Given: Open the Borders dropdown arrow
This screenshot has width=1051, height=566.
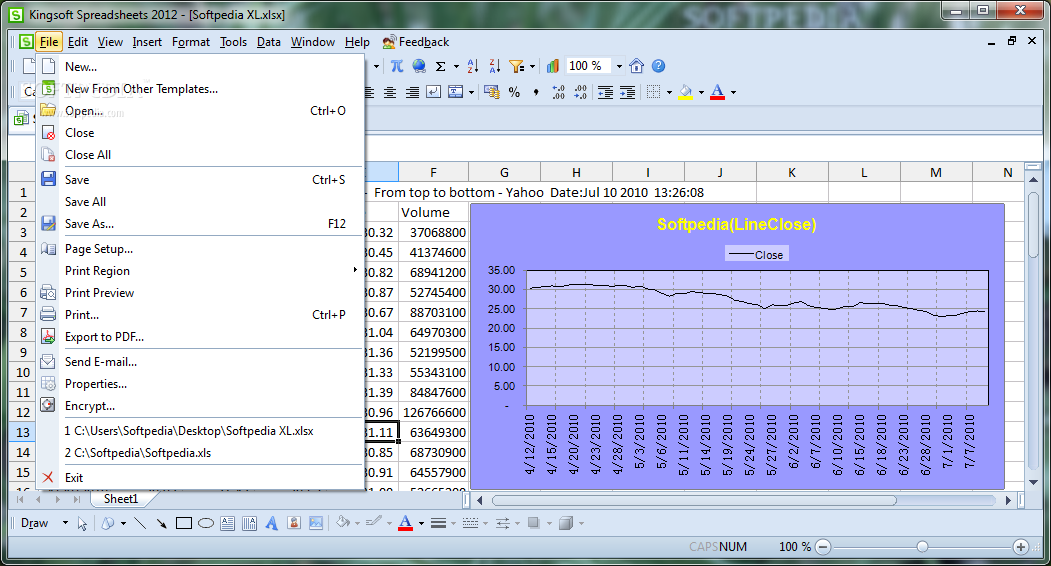Looking at the screenshot, I should tap(669, 93).
